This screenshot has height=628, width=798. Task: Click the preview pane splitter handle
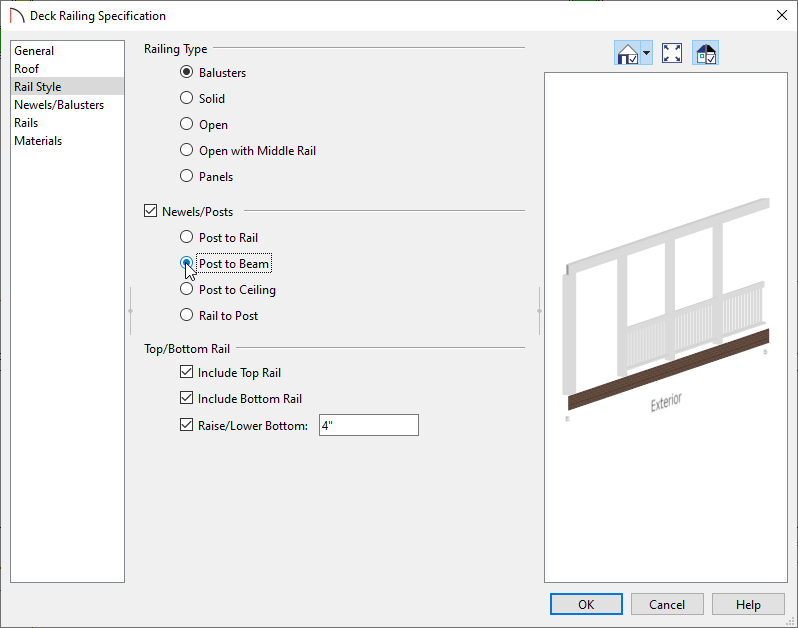click(x=539, y=310)
